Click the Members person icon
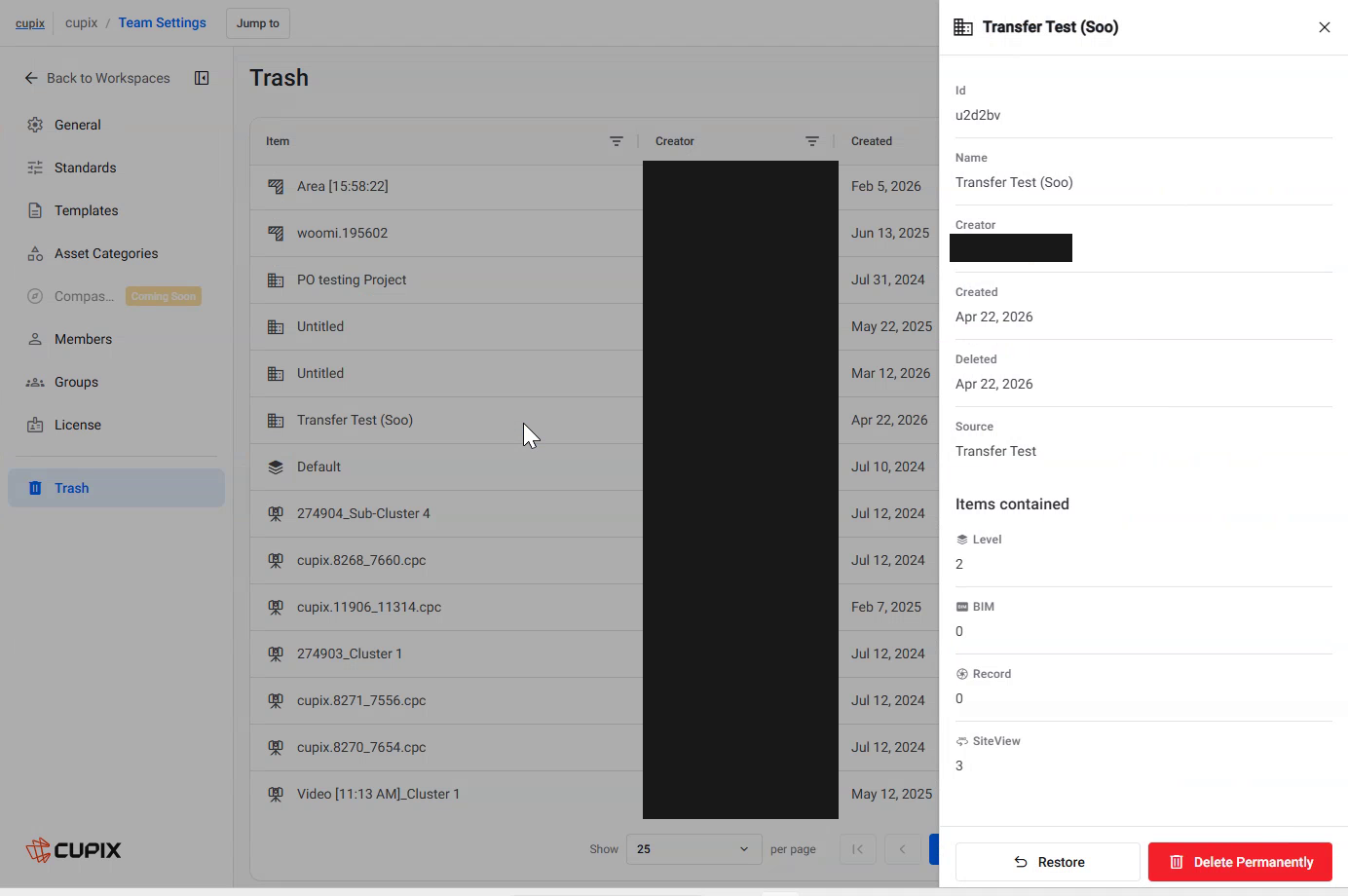This screenshot has height=896, width=1348. [x=35, y=339]
